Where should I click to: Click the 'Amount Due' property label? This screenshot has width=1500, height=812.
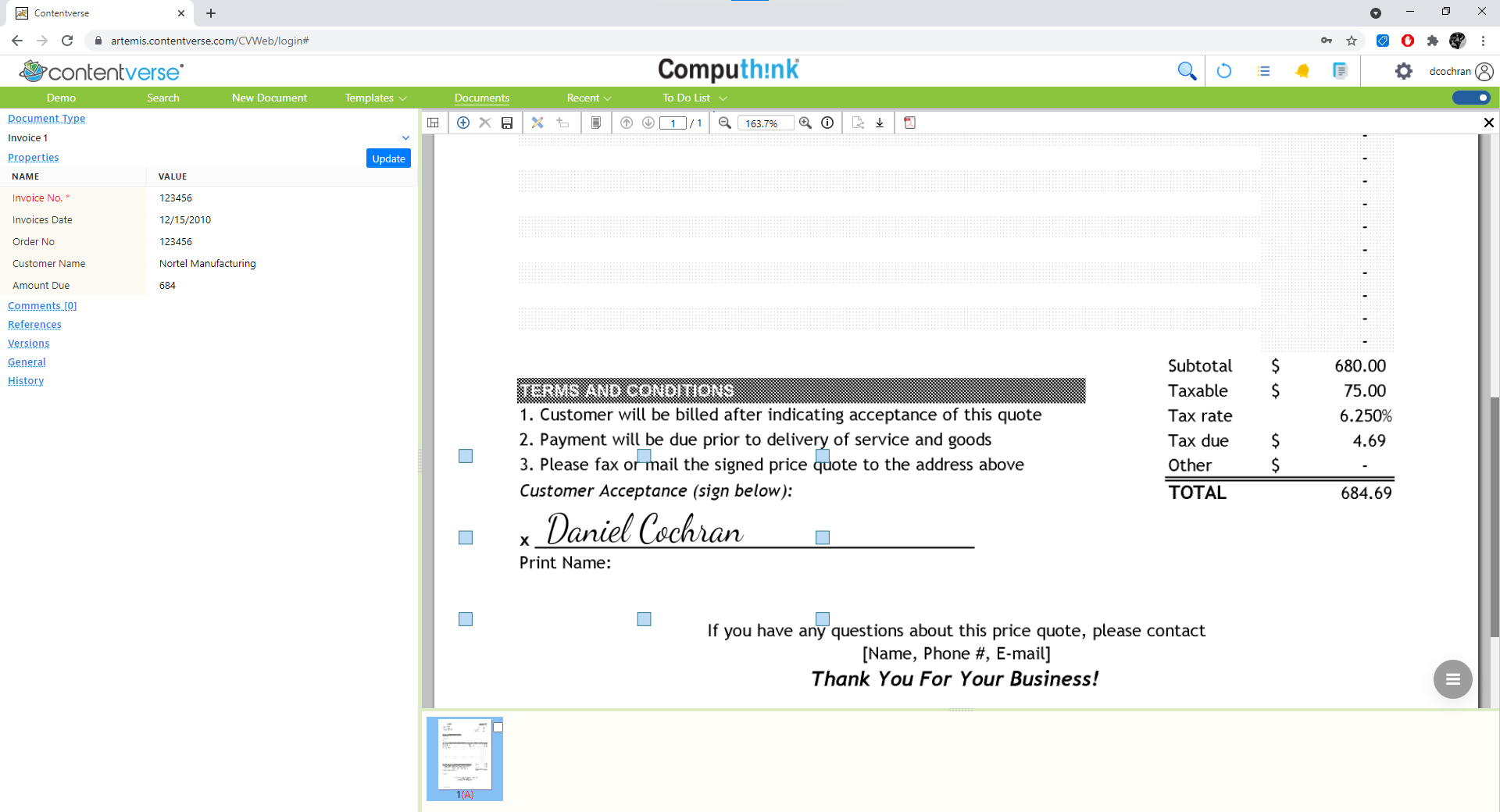41,286
